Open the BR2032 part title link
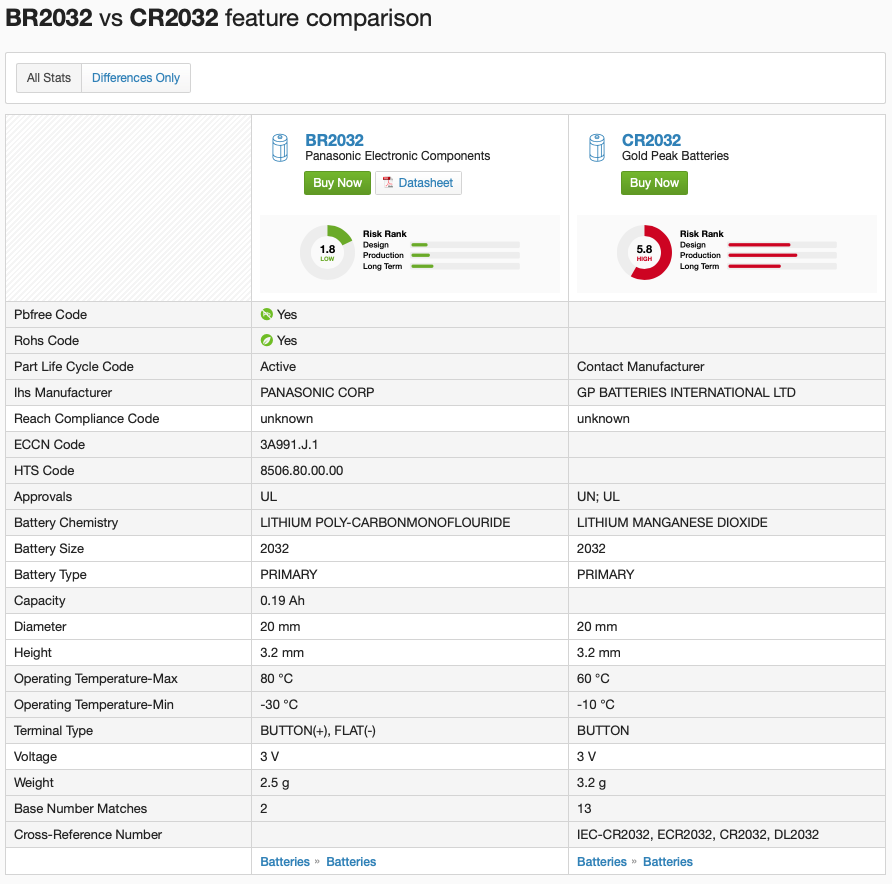 pyautogui.click(x=334, y=140)
